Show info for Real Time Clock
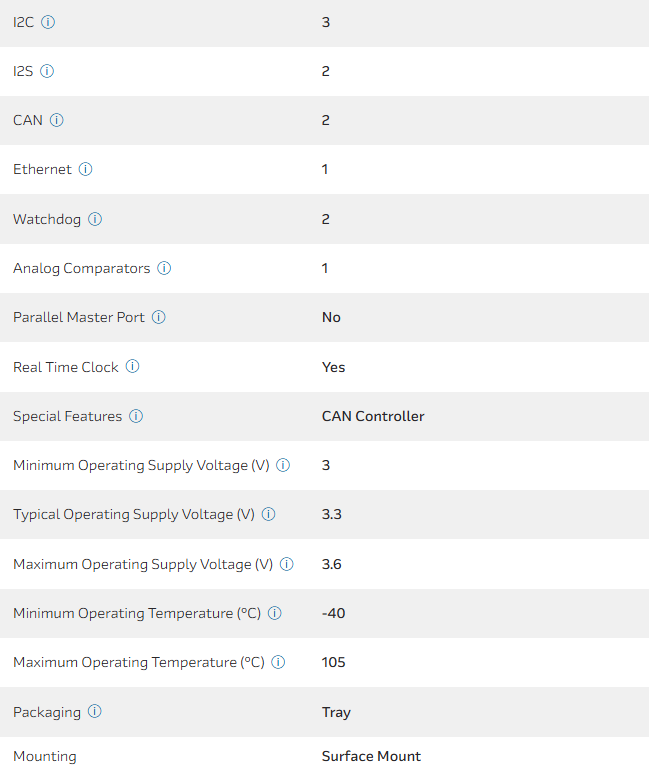Viewport: 649px width, 776px height. point(132,367)
